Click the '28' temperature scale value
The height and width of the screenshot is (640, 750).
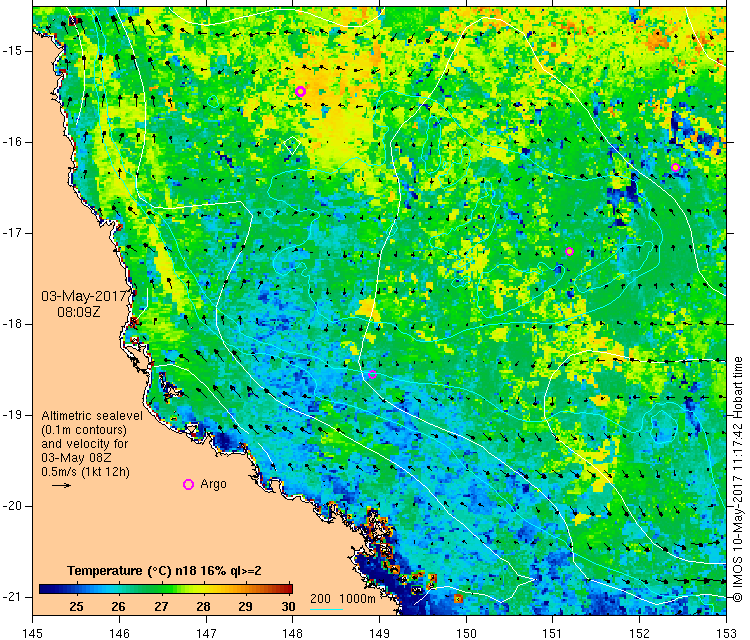point(203,607)
